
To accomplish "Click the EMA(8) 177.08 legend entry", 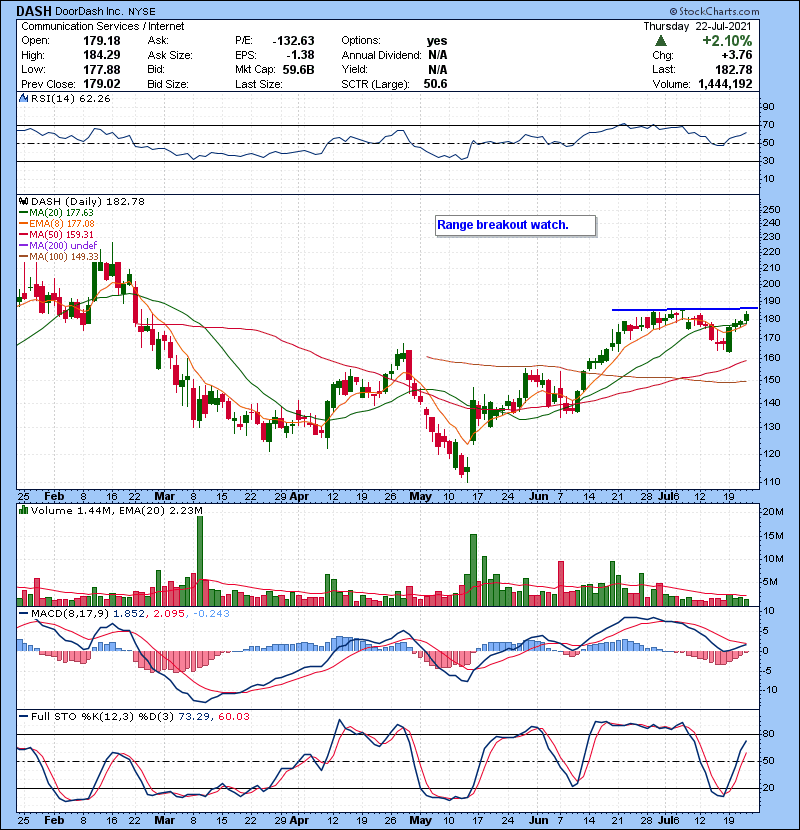I will (57, 224).
